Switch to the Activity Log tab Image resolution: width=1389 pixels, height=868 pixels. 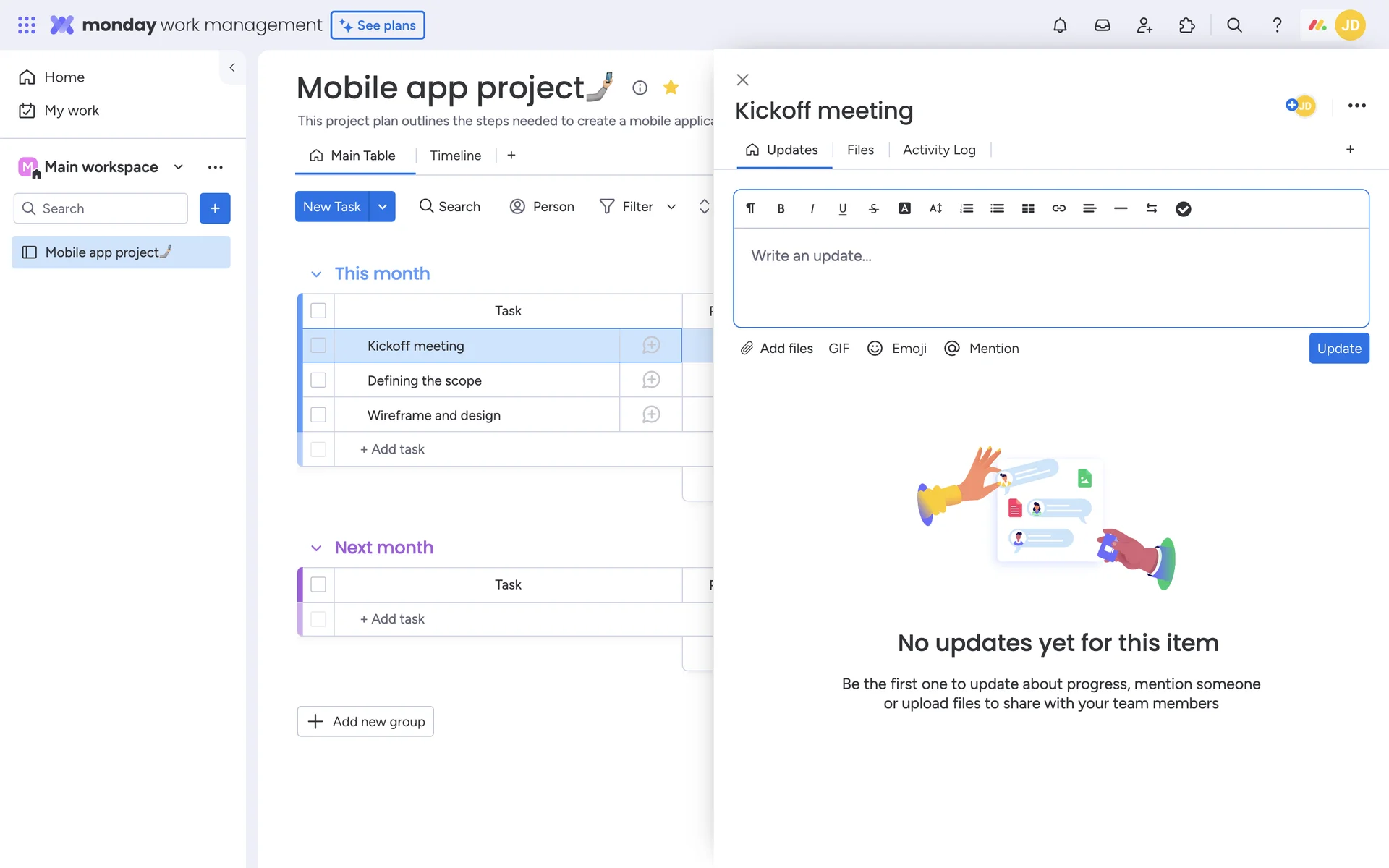coord(939,150)
